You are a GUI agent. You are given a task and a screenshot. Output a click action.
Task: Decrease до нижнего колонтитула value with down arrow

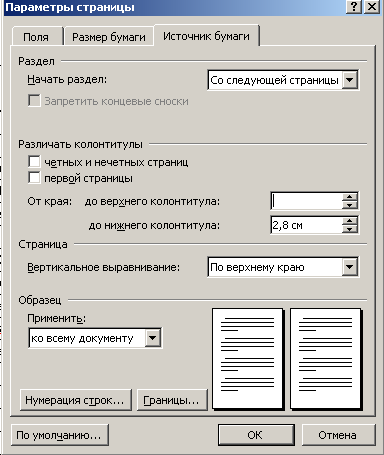(x=350, y=229)
